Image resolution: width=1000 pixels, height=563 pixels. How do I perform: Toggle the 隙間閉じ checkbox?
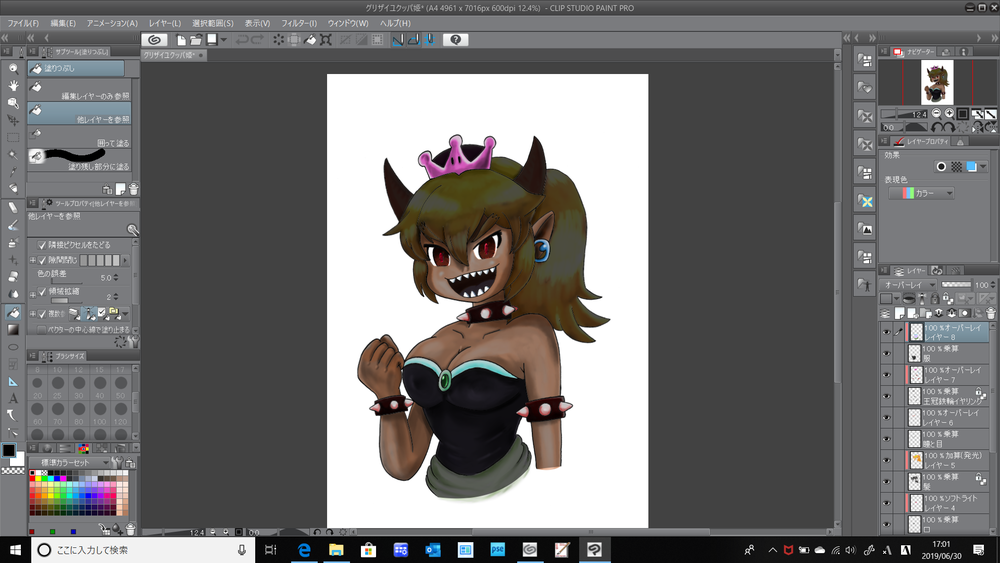tap(42, 260)
